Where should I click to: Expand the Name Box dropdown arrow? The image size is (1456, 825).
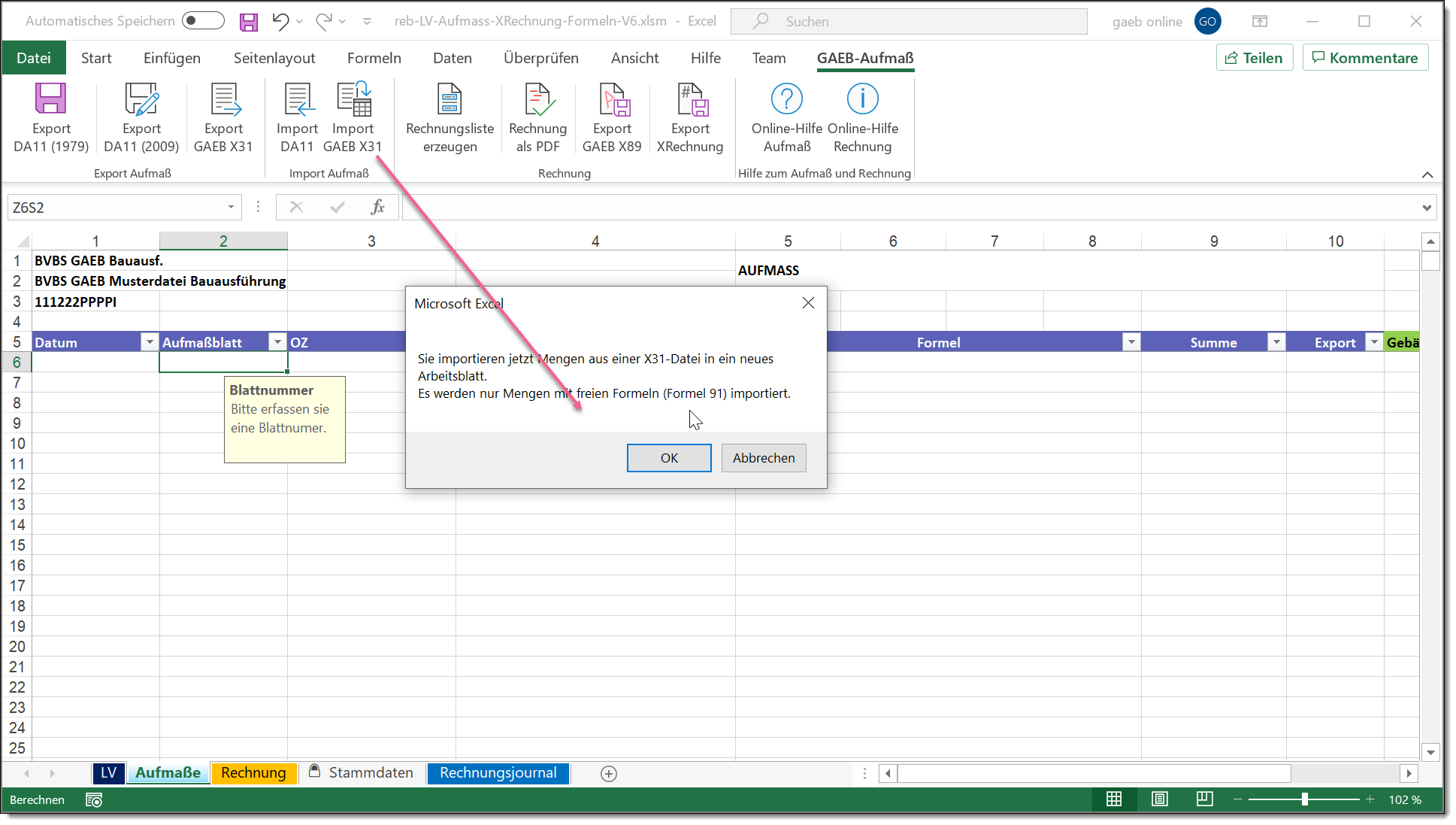pos(231,207)
